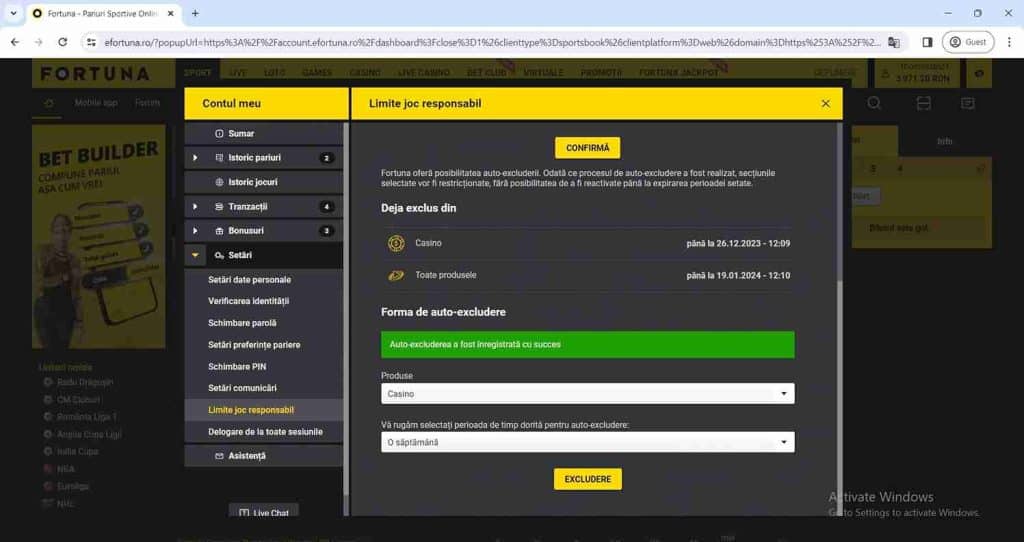Go to Schimbare parolă

242,323
